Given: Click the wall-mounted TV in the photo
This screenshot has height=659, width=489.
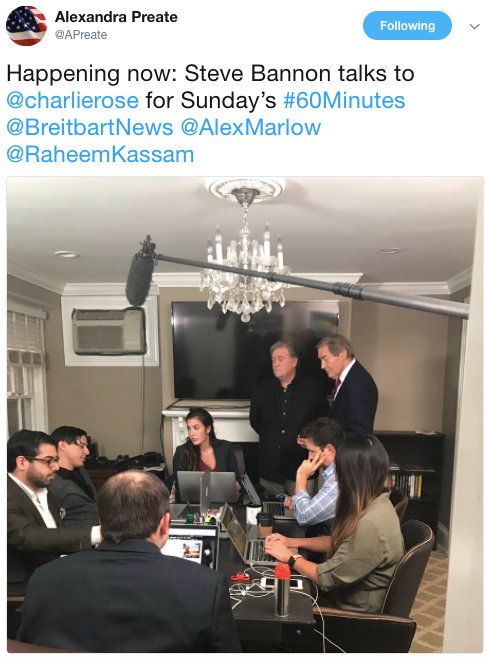Looking at the screenshot, I should tap(255, 350).
